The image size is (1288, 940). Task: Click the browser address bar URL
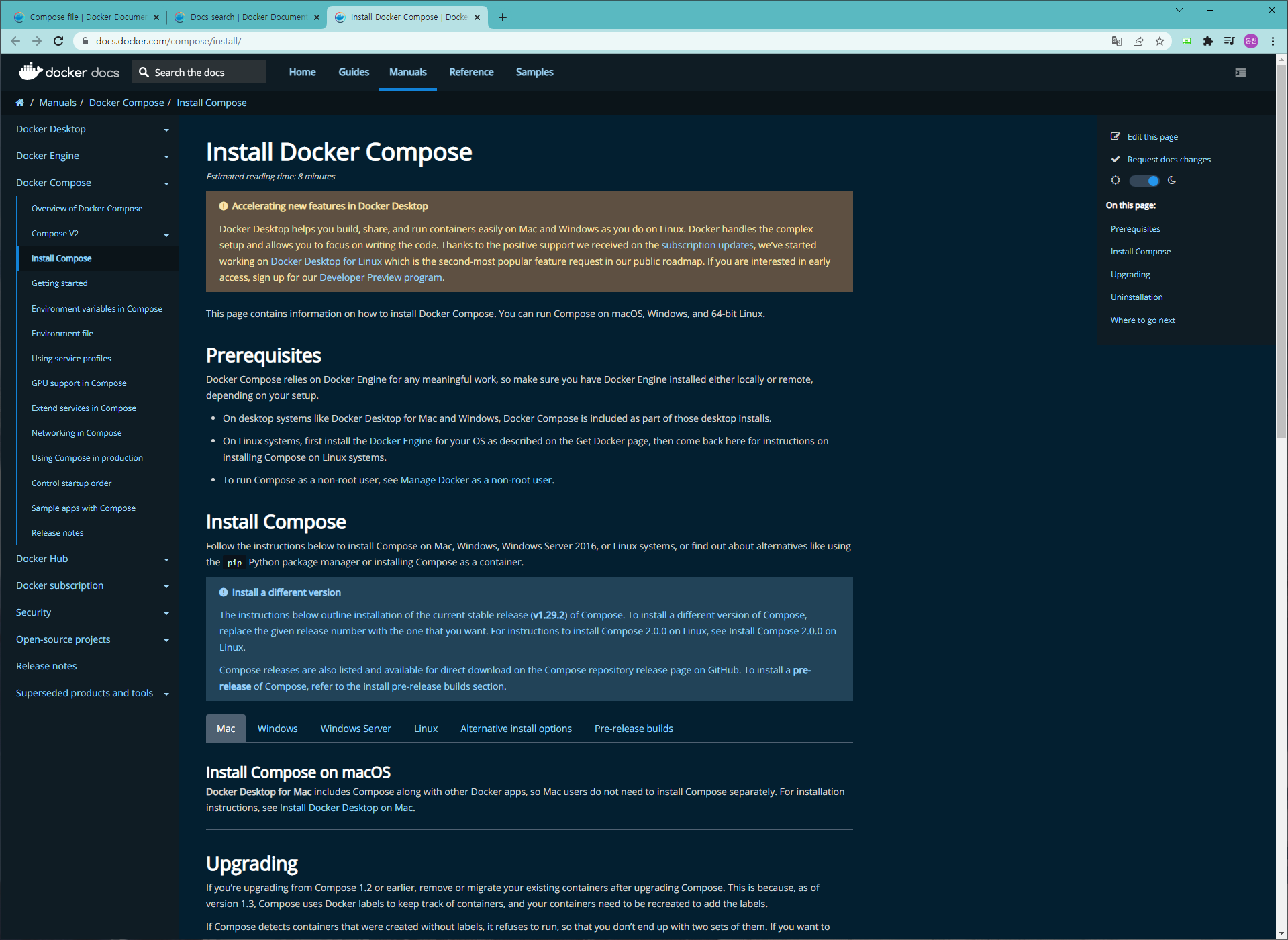coord(168,41)
